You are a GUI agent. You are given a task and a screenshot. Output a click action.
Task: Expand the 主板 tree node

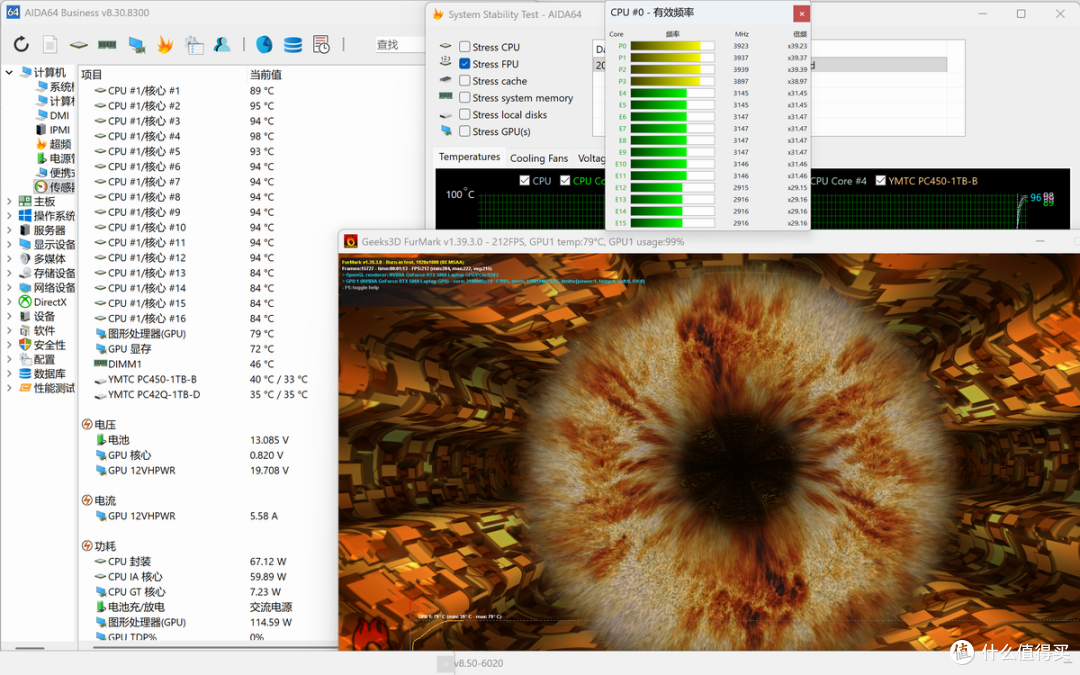point(9,201)
